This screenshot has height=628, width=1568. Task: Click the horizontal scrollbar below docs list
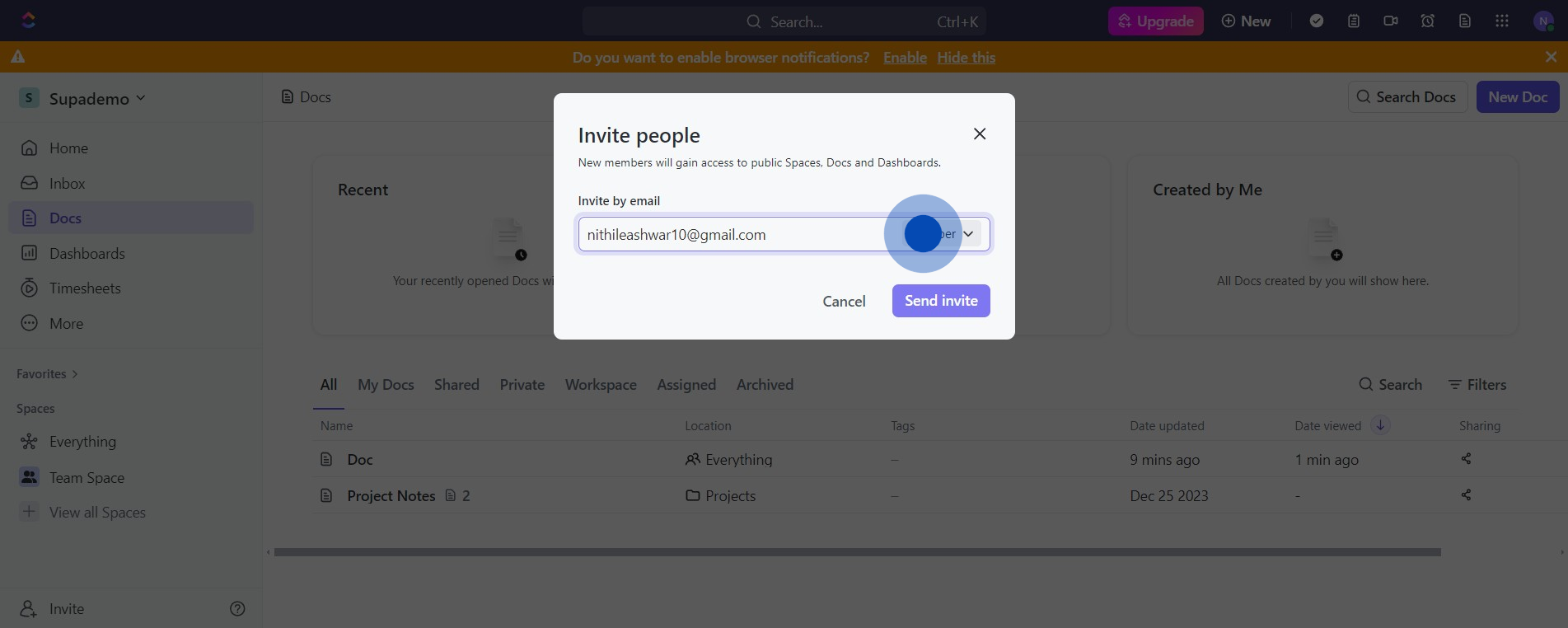857,552
